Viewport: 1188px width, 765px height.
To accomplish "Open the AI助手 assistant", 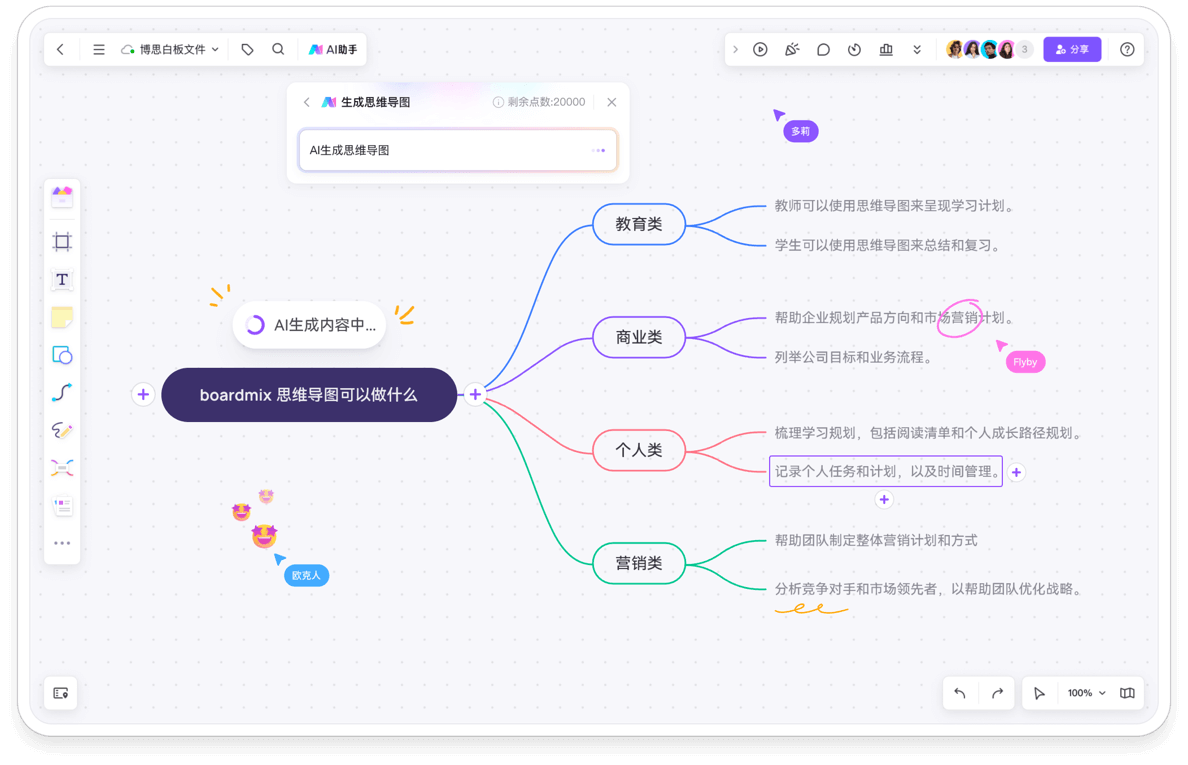I will pos(333,49).
